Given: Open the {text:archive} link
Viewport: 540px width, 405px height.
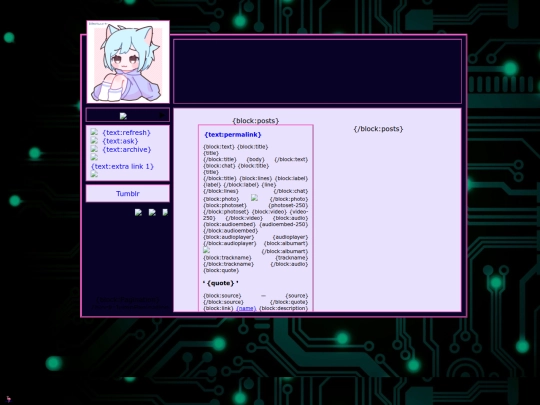Looking at the screenshot, I should 127,149.
